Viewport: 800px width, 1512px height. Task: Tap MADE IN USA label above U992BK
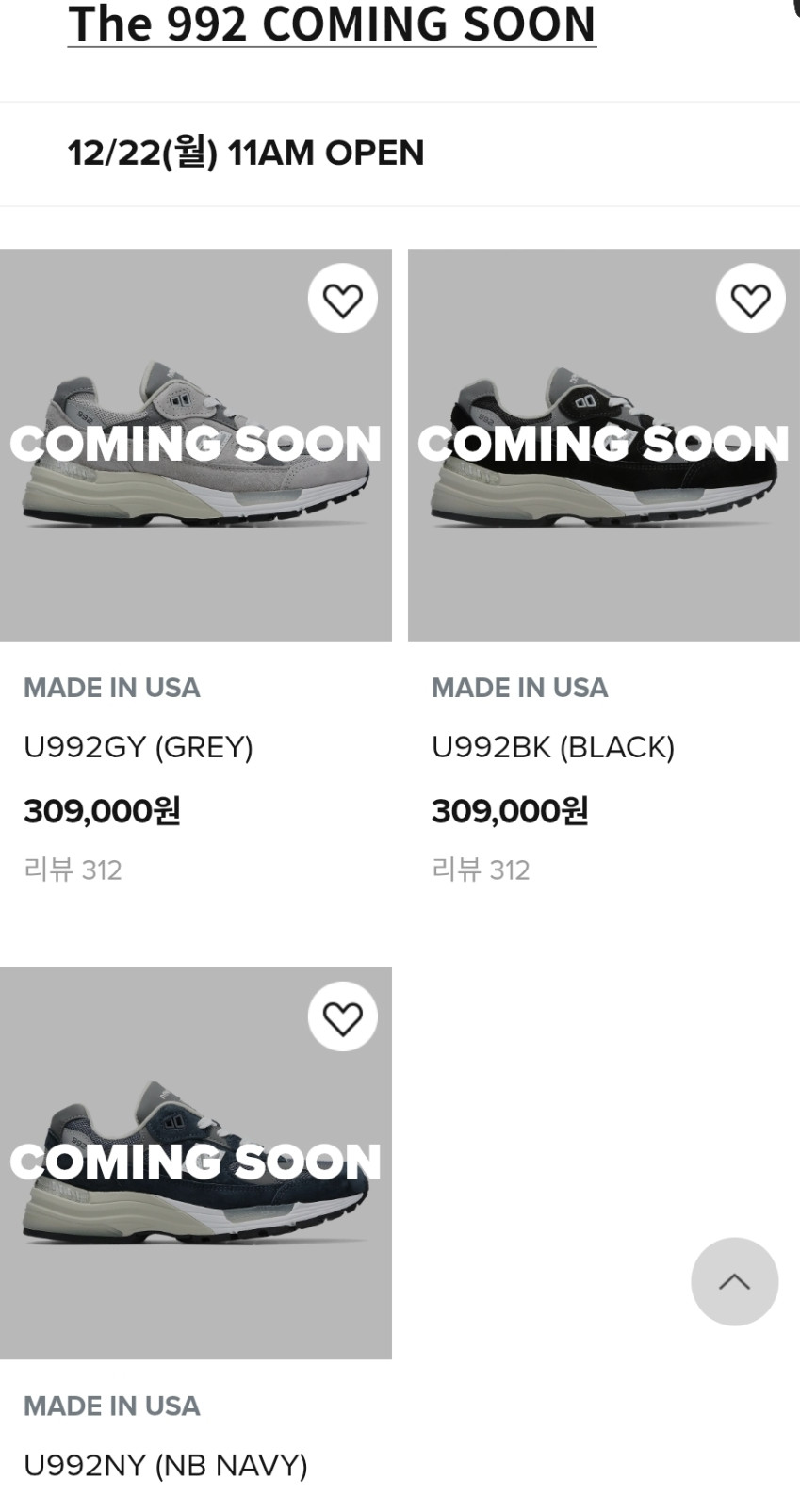pos(519,688)
